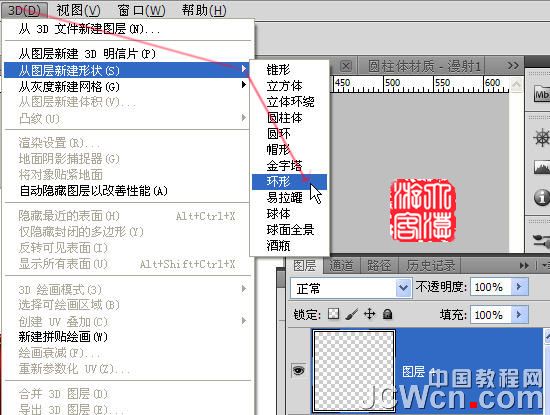This screenshot has width=550, height=415.
Task: Toggle lock position move icon
Action: pos(370,314)
